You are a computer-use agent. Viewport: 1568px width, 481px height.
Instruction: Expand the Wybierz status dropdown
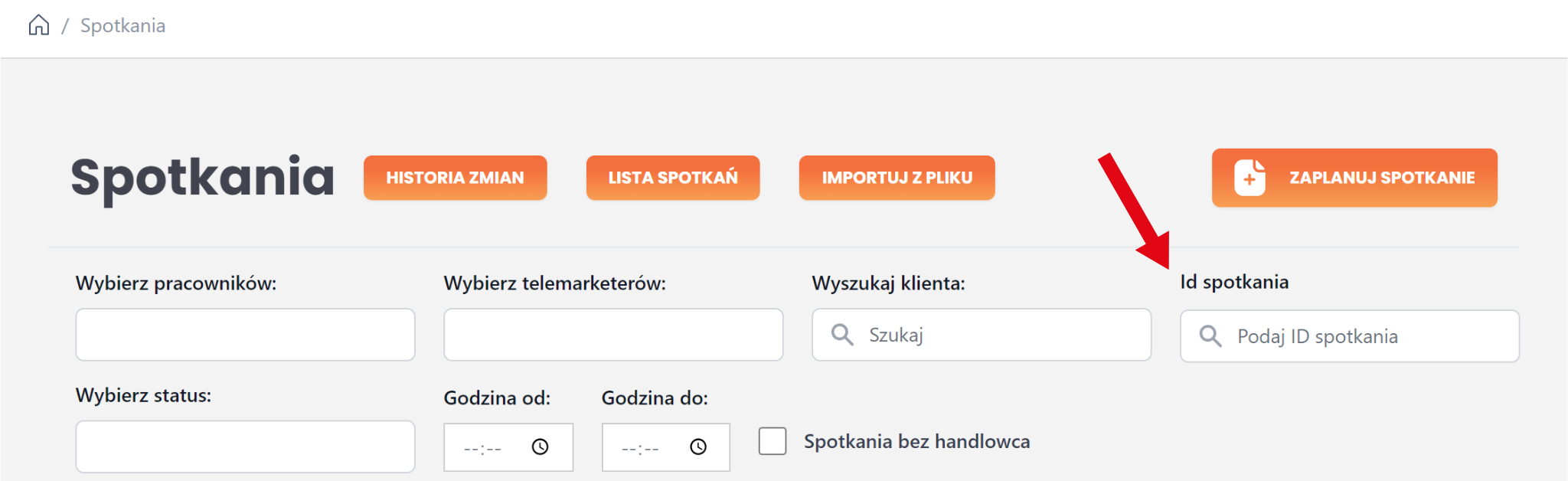coord(245,447)
